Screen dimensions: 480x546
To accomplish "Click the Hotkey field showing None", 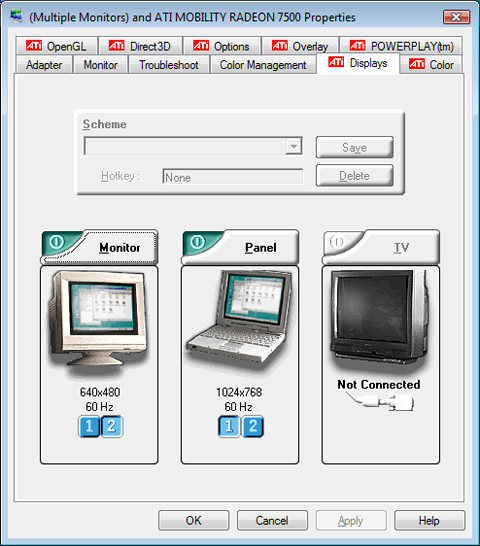I will 233,177.
